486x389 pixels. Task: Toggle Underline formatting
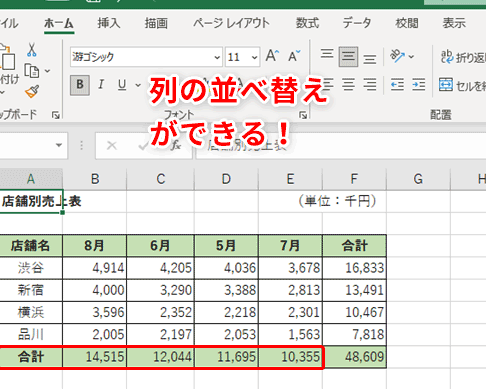(122, 85)
